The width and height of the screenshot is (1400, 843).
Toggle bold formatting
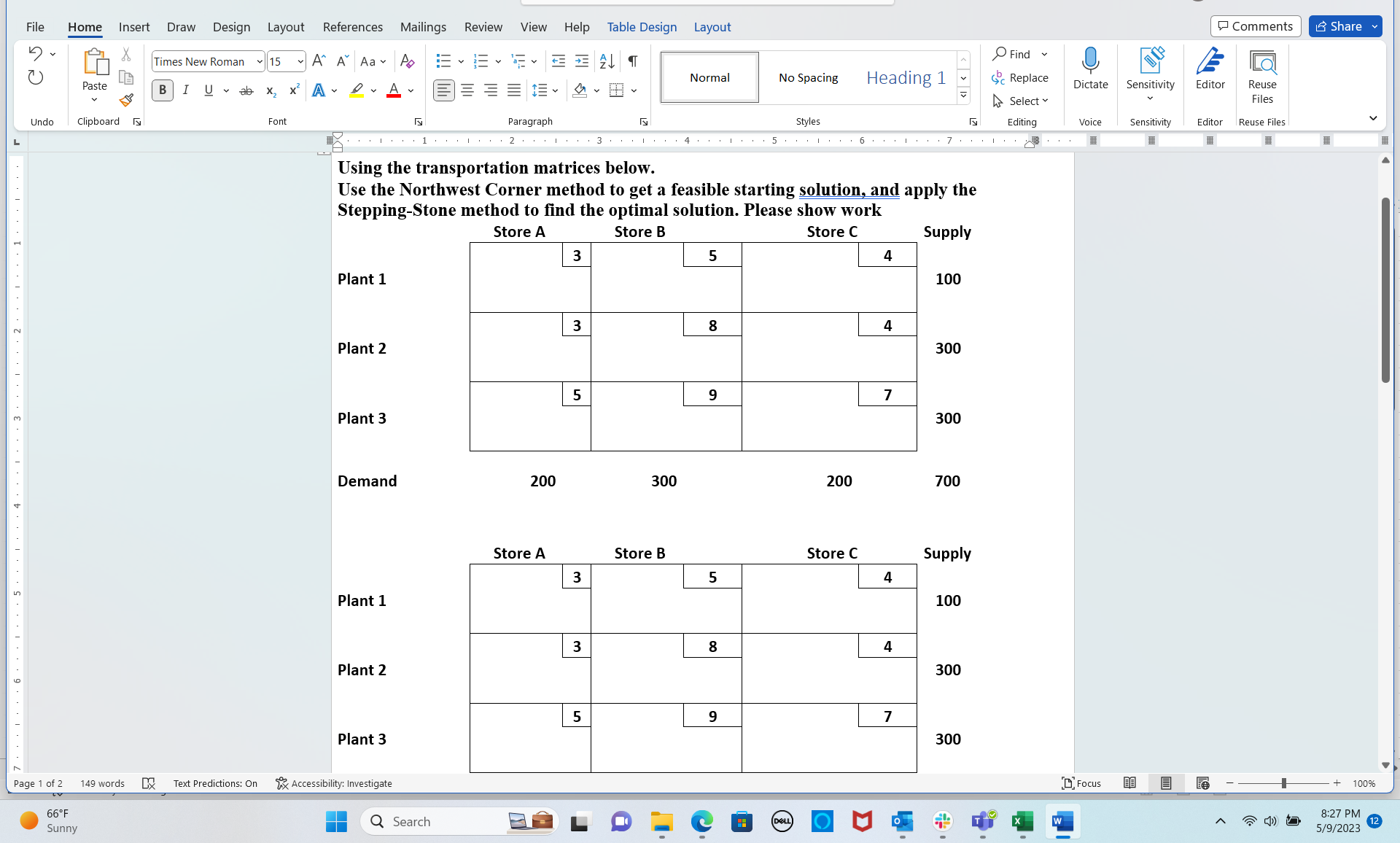point(162,90)
